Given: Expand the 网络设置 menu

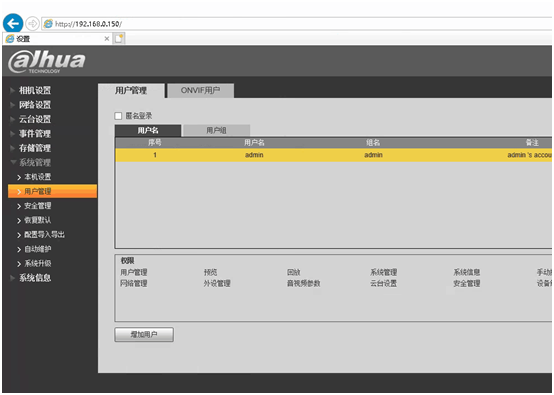Looking at the screenshot, I should pyautogui.click(x=35, y=105).
